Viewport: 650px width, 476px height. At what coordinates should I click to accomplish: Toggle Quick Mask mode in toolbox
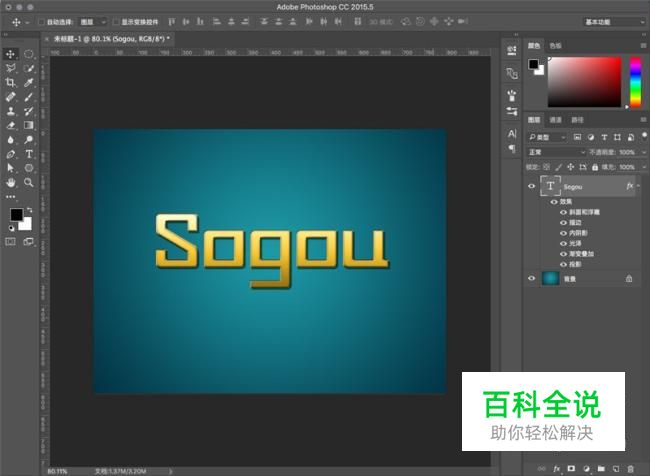point(10,241)
